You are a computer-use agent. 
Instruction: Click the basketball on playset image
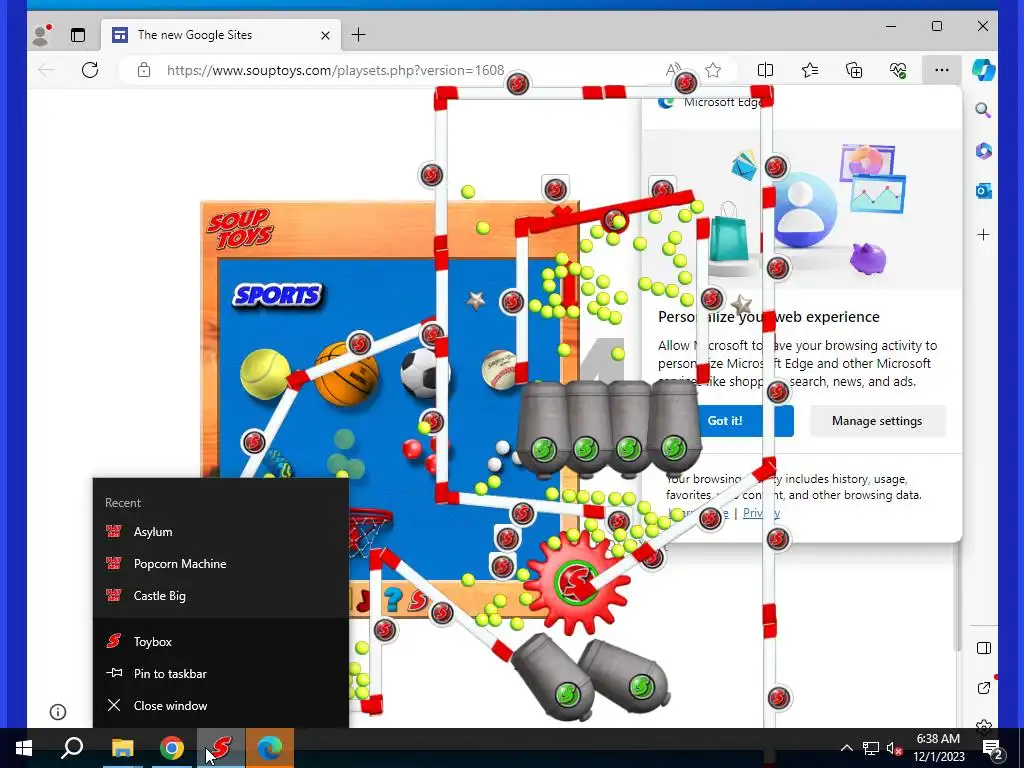(346, 373)
